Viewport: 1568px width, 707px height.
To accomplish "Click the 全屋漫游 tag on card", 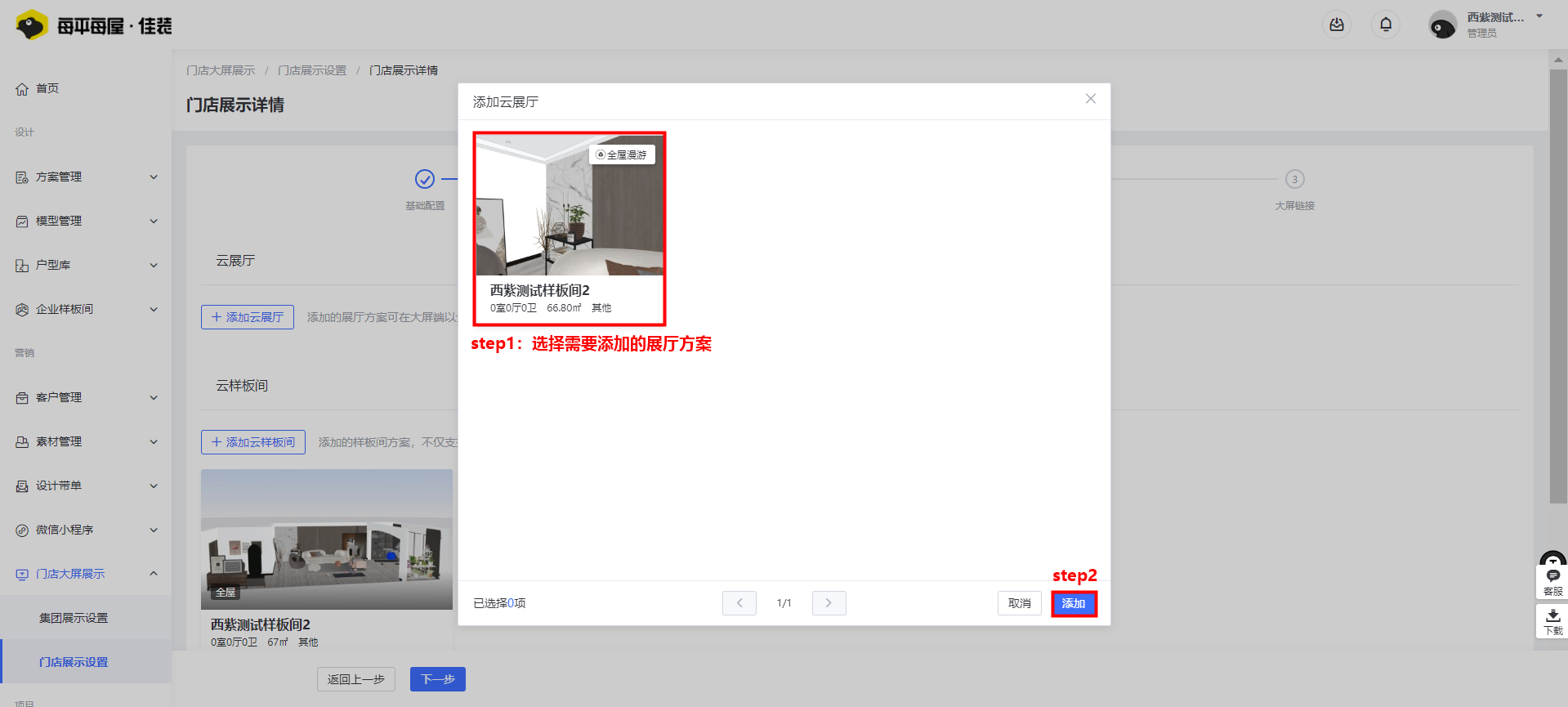I will pyautogui.click(x=622, y=154).
